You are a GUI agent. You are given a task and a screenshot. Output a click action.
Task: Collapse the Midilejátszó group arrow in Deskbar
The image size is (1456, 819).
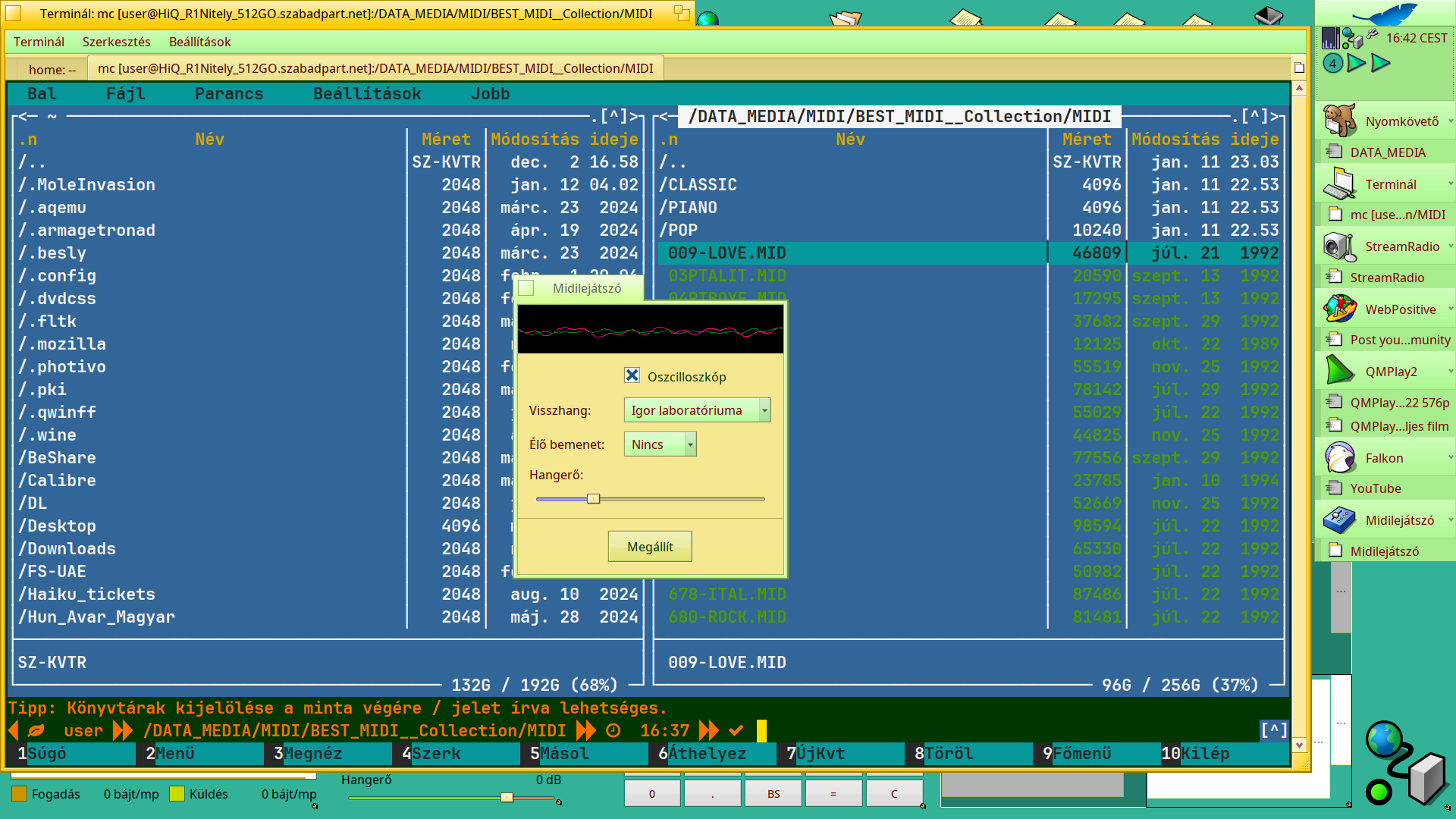click(1450, 519)
